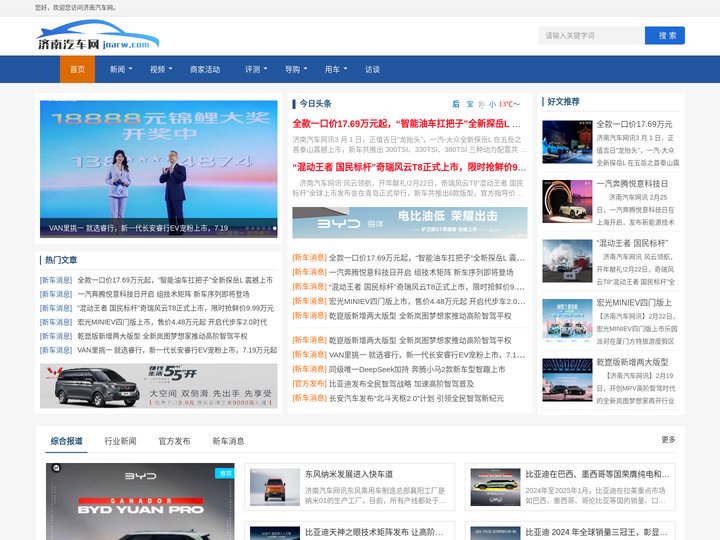The image size is (720, 540).
Task: Expand the 视频 dropdown menu
Action: (161, 69)
